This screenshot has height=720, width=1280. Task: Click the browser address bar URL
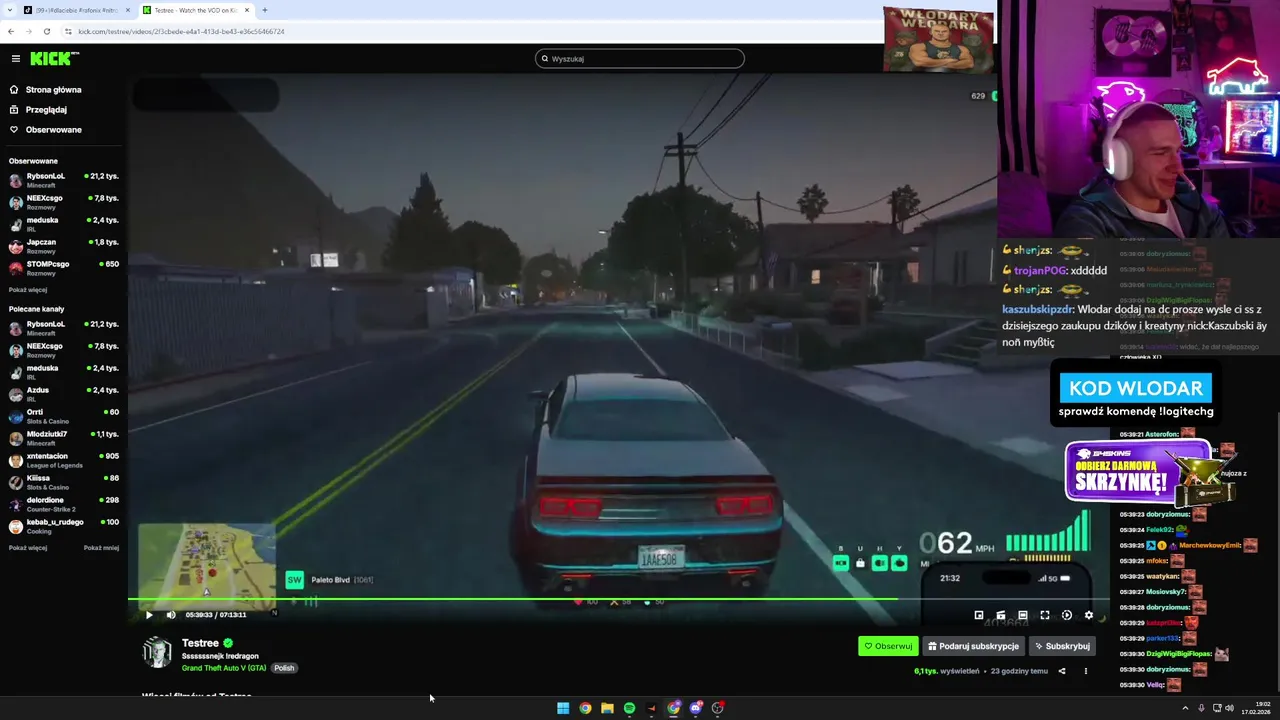coord(181,31)
